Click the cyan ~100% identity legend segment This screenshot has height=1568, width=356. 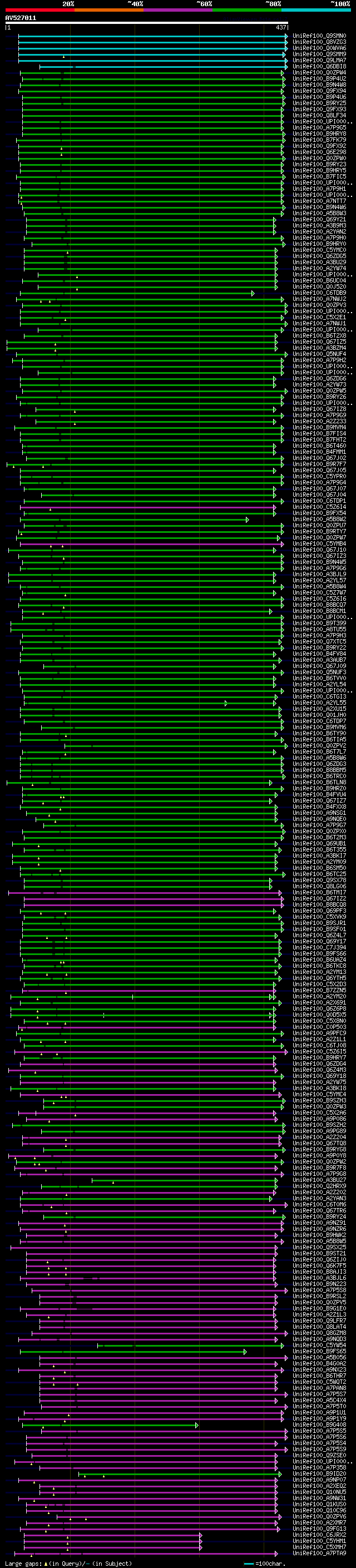coord(315,10)
